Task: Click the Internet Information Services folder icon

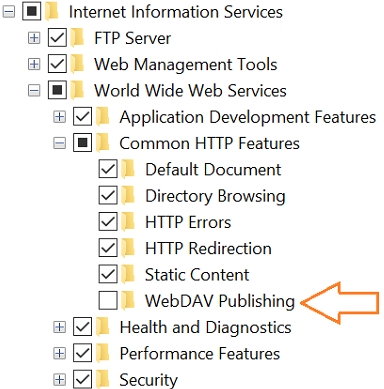Action: (52, 11)
